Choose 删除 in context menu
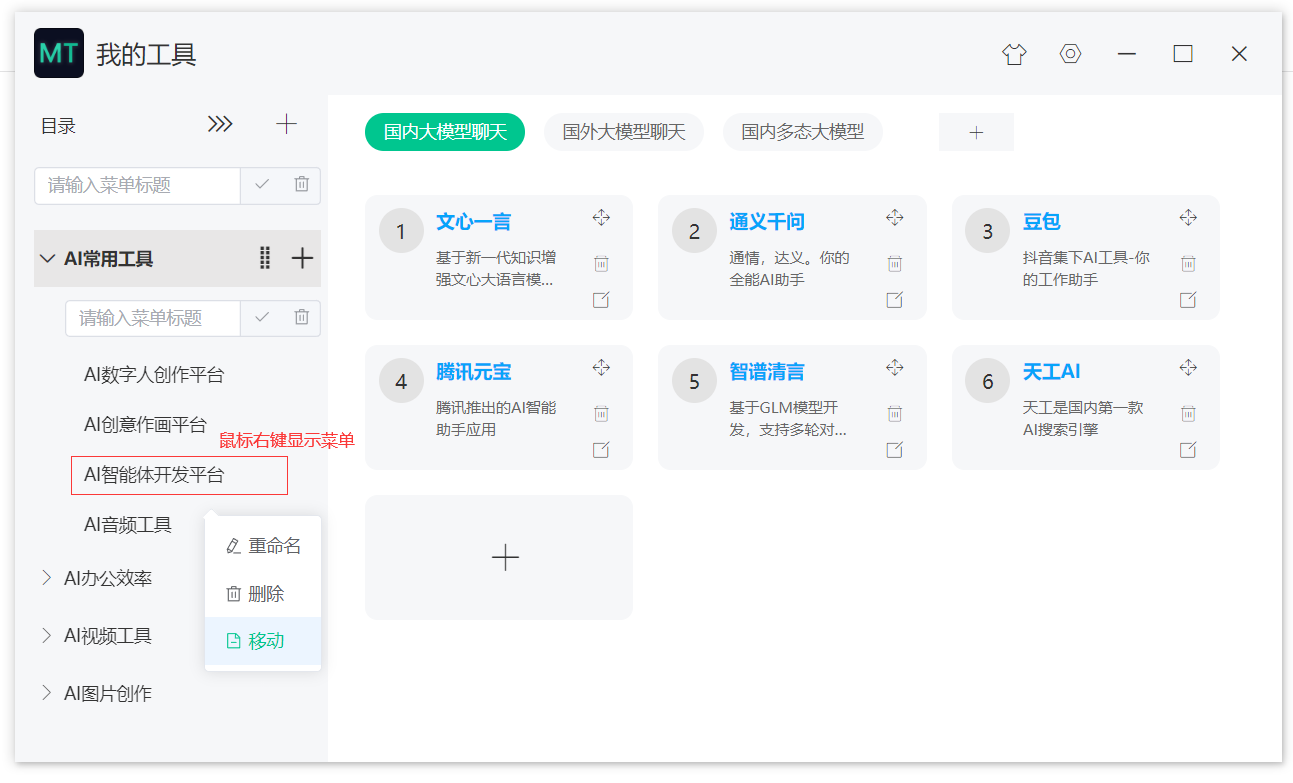 (263, 593)
